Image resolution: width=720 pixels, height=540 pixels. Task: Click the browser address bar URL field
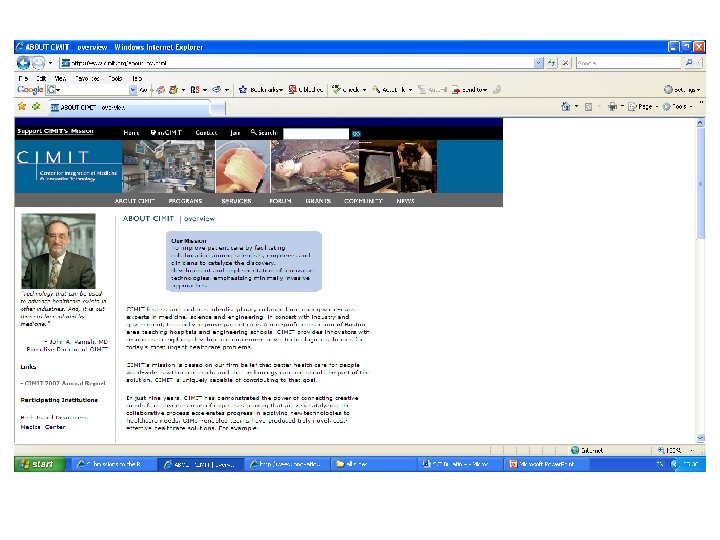point(297,63)
